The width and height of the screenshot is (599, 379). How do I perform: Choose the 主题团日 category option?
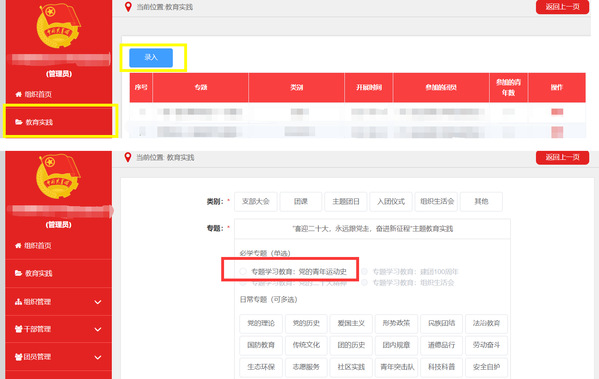pyautogui.click(x=346, y=202)
